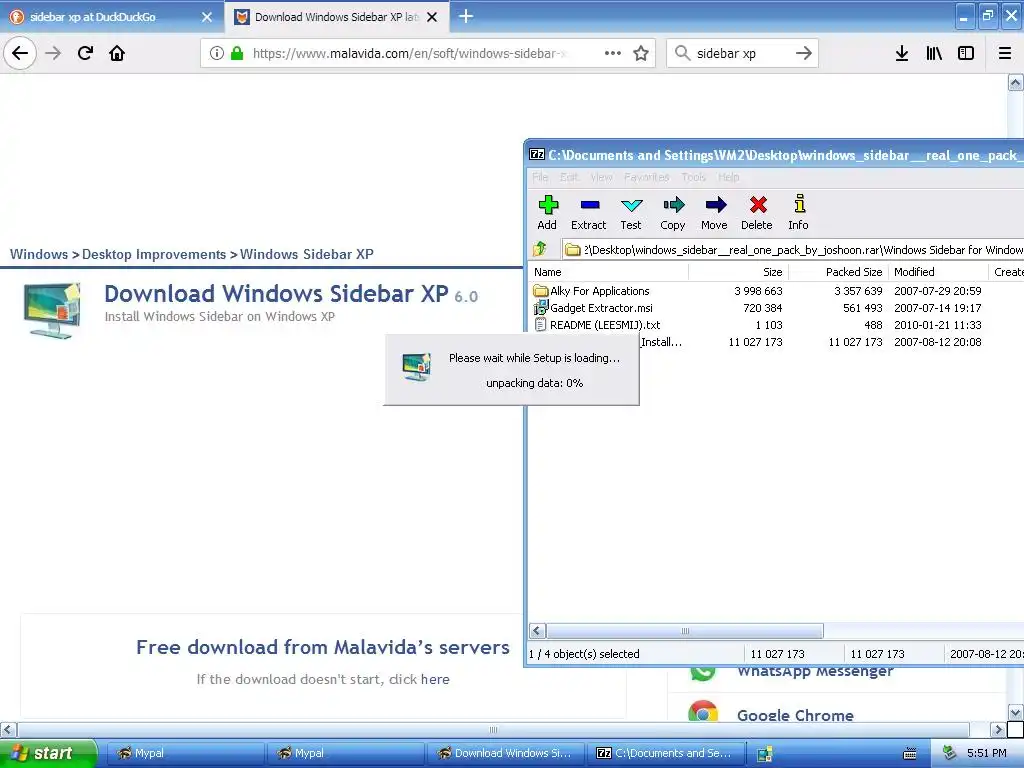1024x768 pixels.
Task: Click the WhatsApp Messenger icon on the page
Action: coord(703,673)
